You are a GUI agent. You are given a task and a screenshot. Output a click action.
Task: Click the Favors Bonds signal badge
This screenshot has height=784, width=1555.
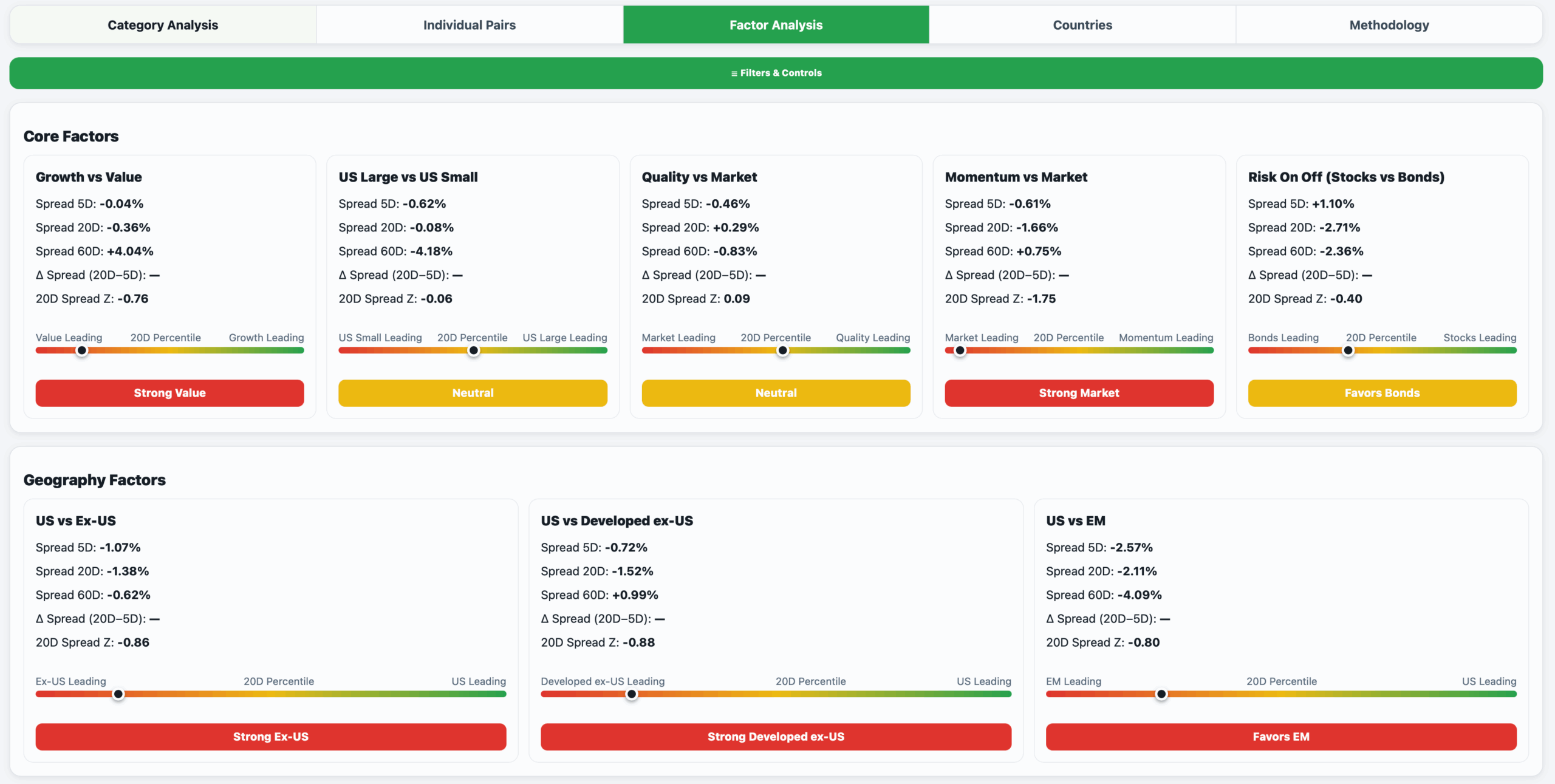pyautogui.click(x=1382, y=393)
